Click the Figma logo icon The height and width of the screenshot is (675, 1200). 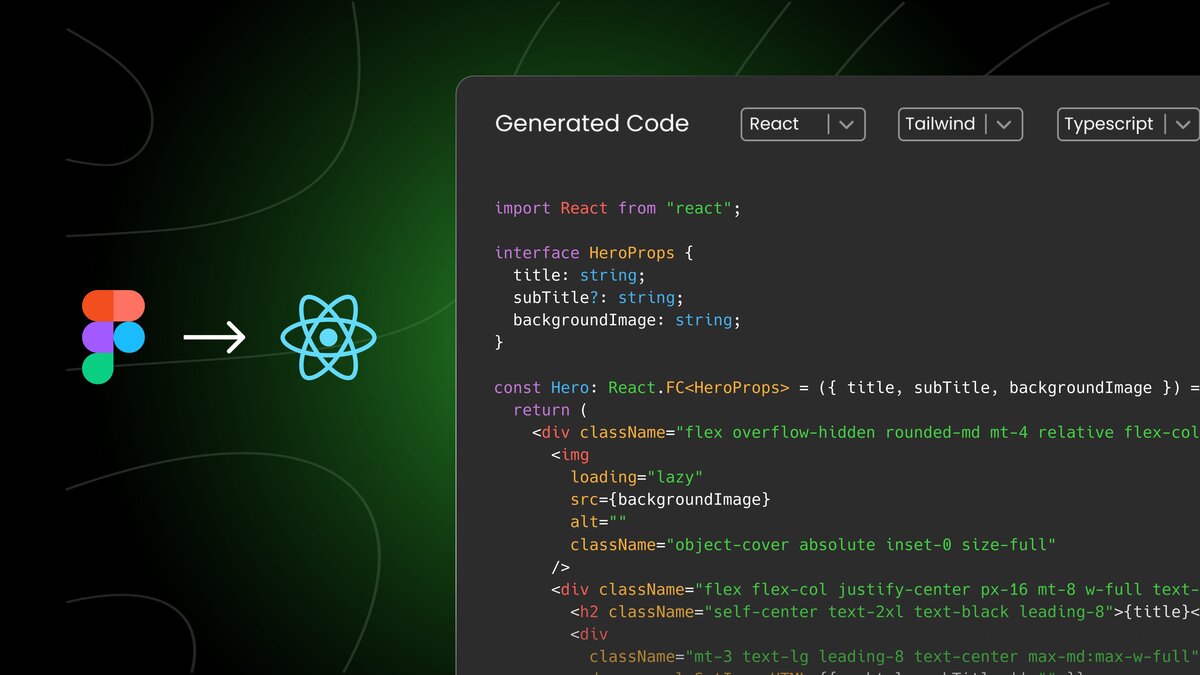click(x=112, y=335)
